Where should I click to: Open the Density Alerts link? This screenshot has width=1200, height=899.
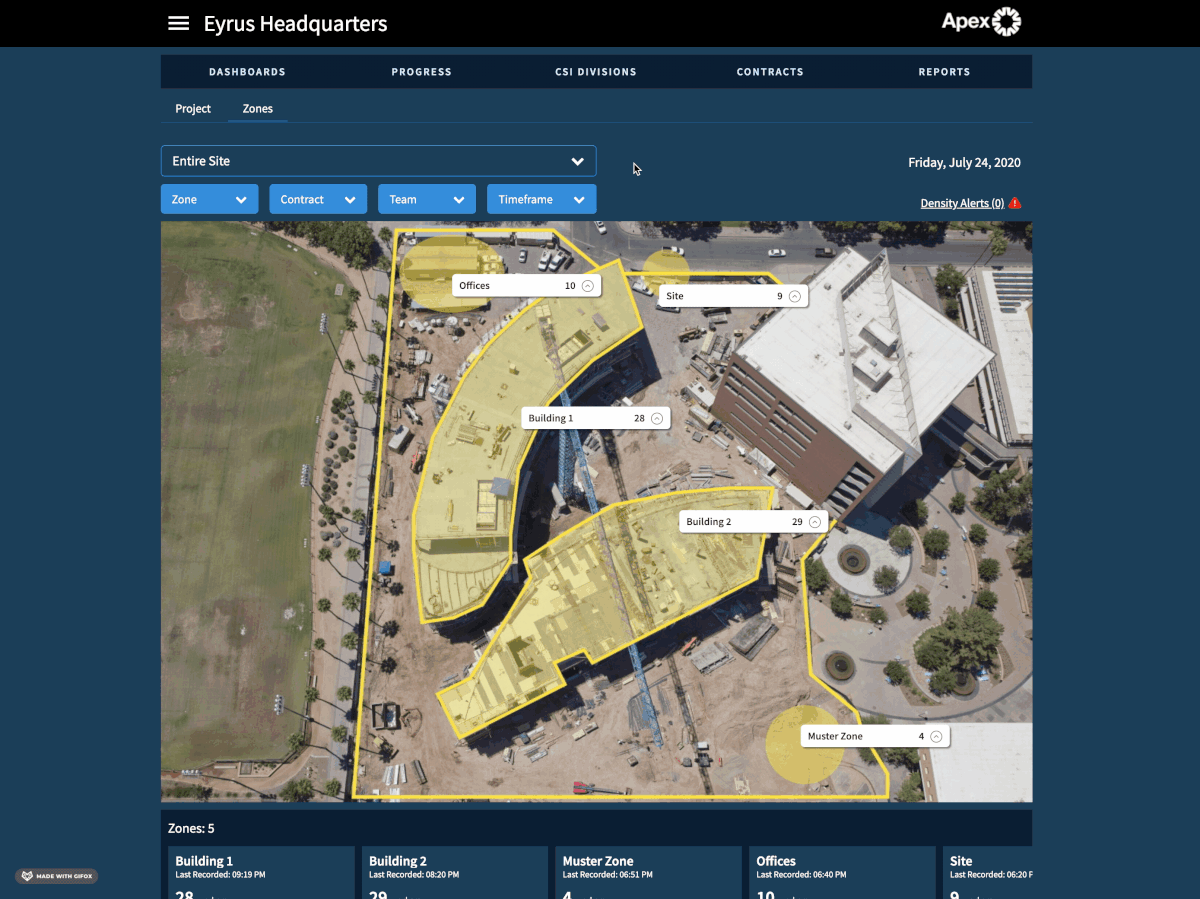pos(960,202)
